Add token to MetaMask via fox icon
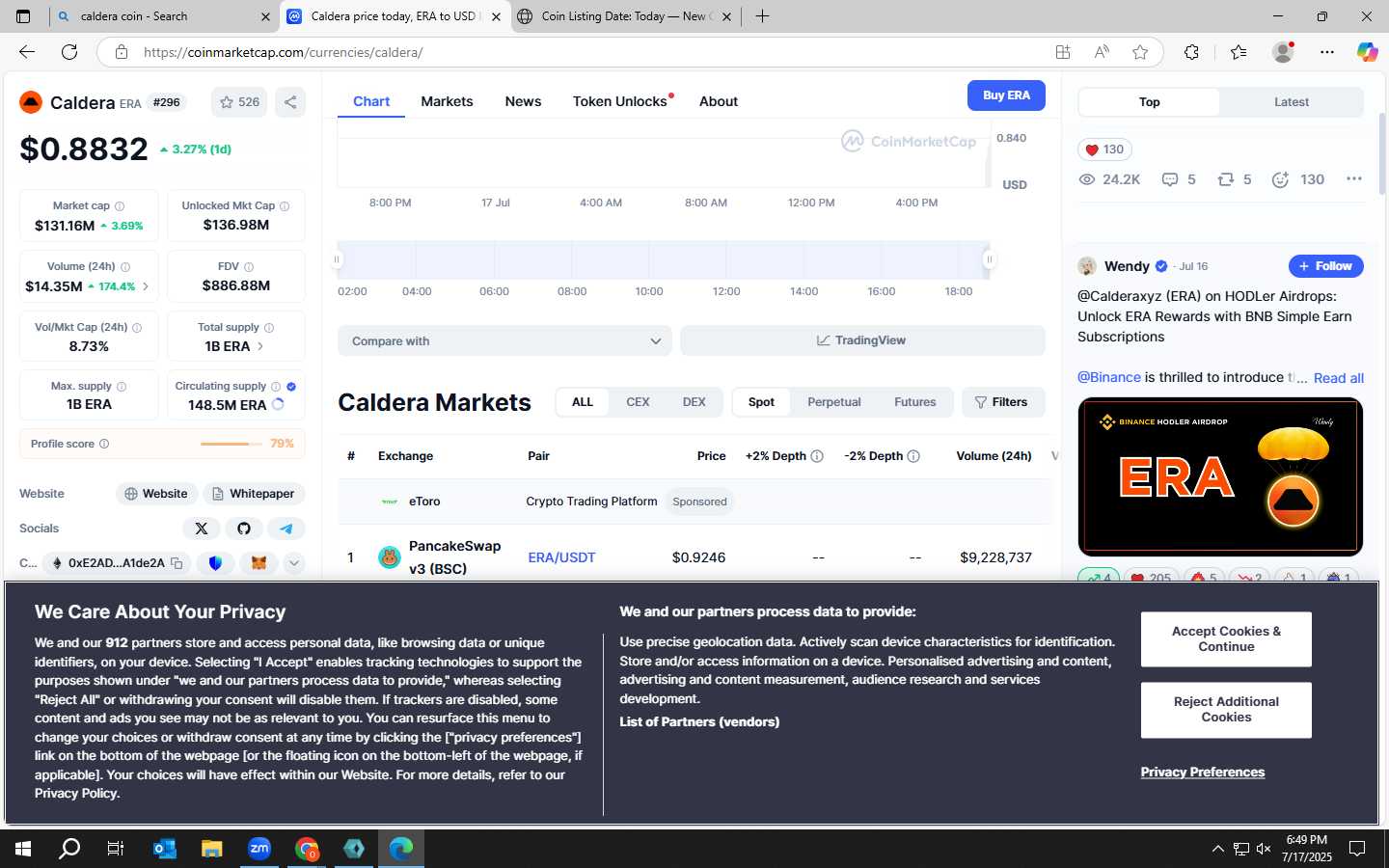This screenshot has height=868, width=1389. point(259,563)
